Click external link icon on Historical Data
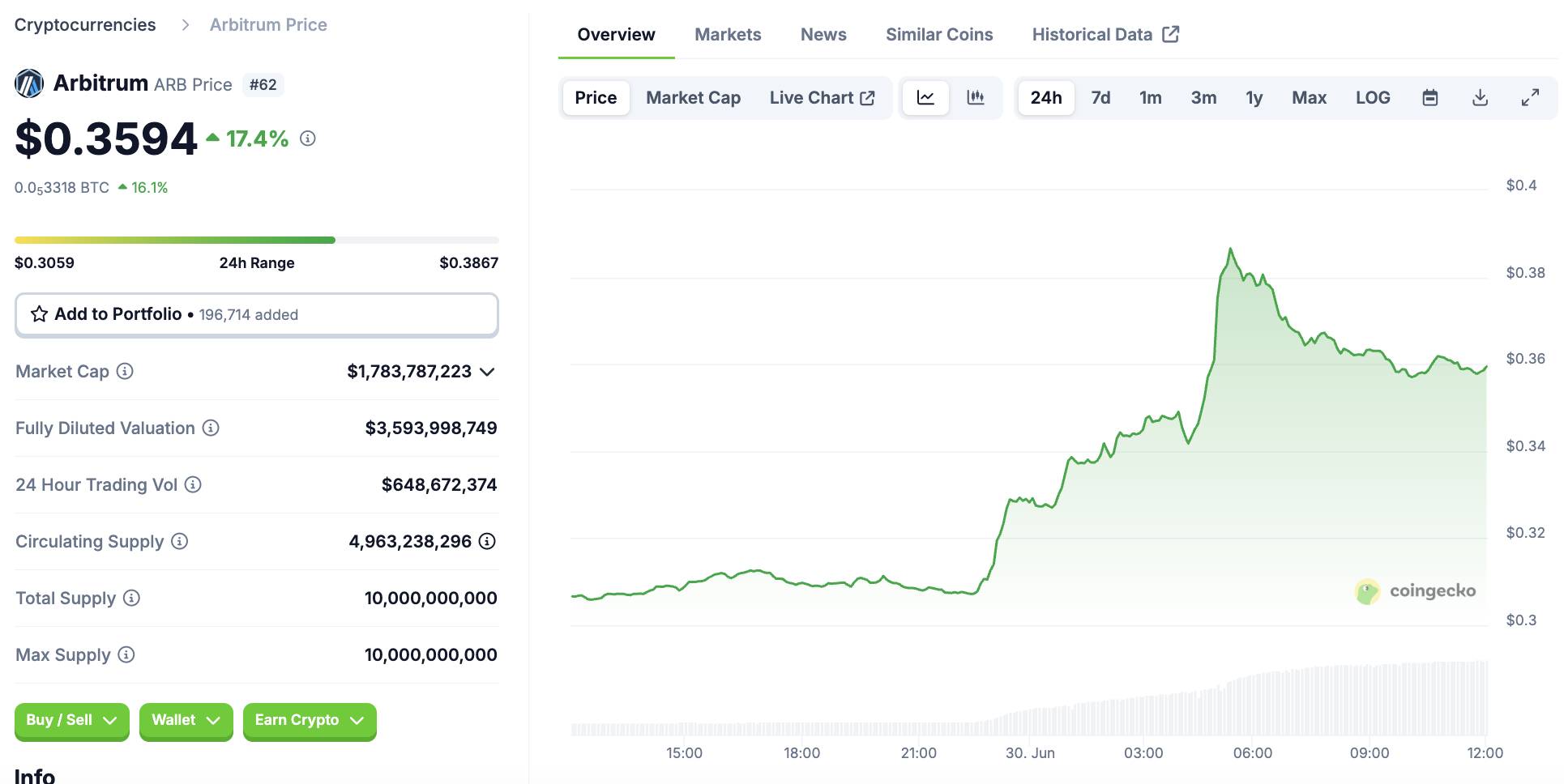The height and width of the screenshot is (784, 1564). (1170, 34)
